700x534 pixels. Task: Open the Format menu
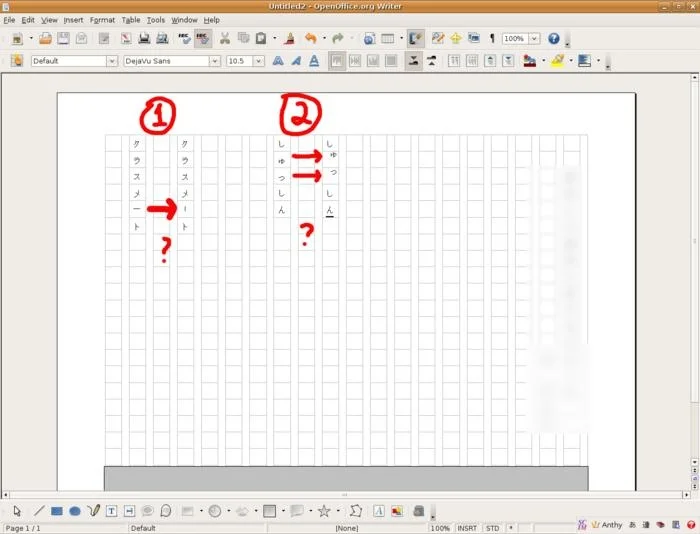coord(102,20)
